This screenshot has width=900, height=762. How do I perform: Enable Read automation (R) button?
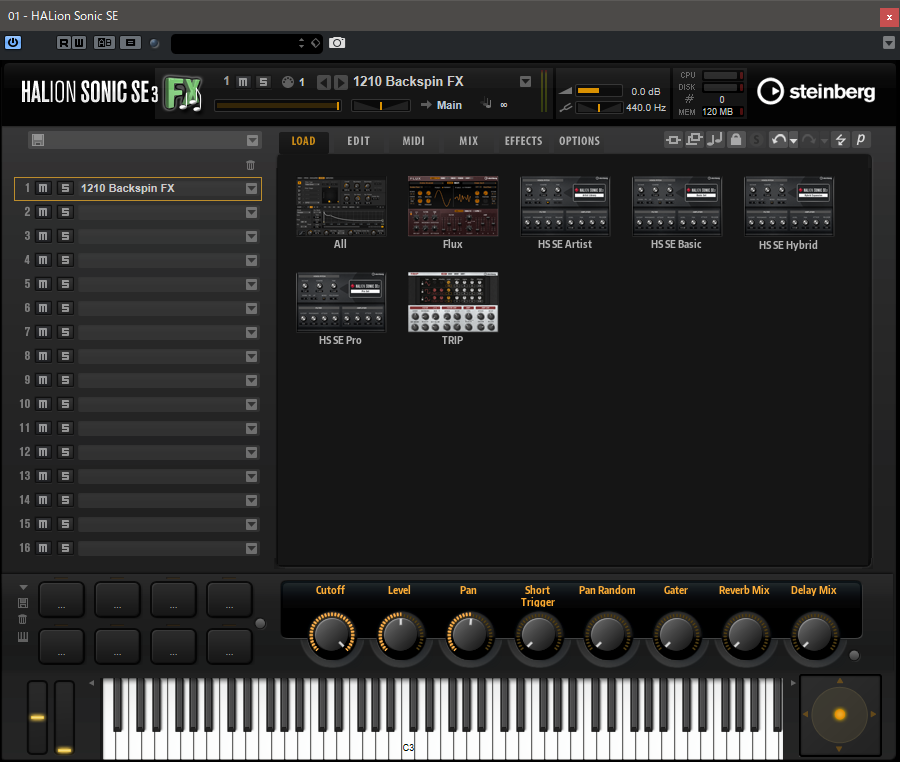pos(64,42)
